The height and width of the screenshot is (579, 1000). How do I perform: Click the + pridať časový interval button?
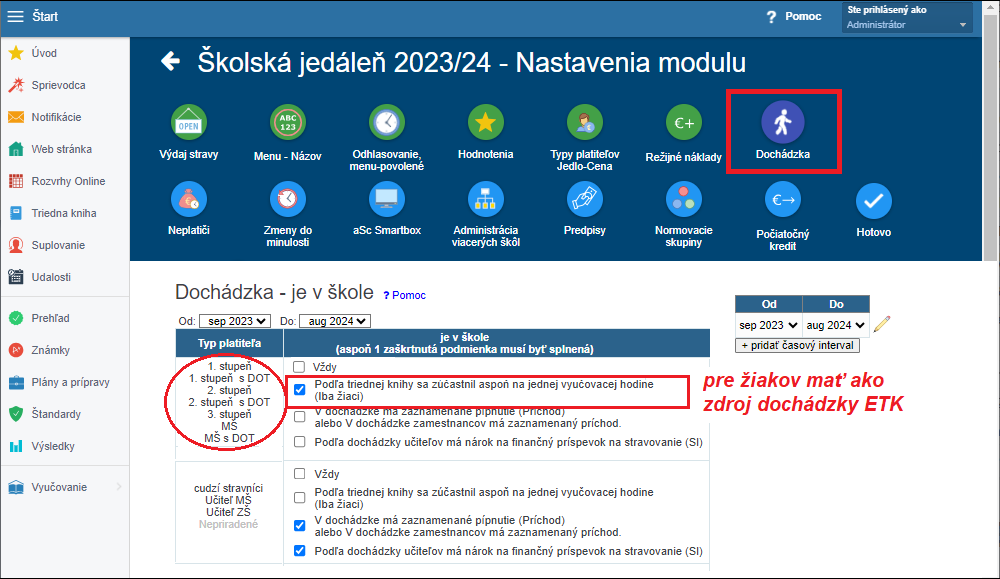pyautogui.click(x=797, y=345)
